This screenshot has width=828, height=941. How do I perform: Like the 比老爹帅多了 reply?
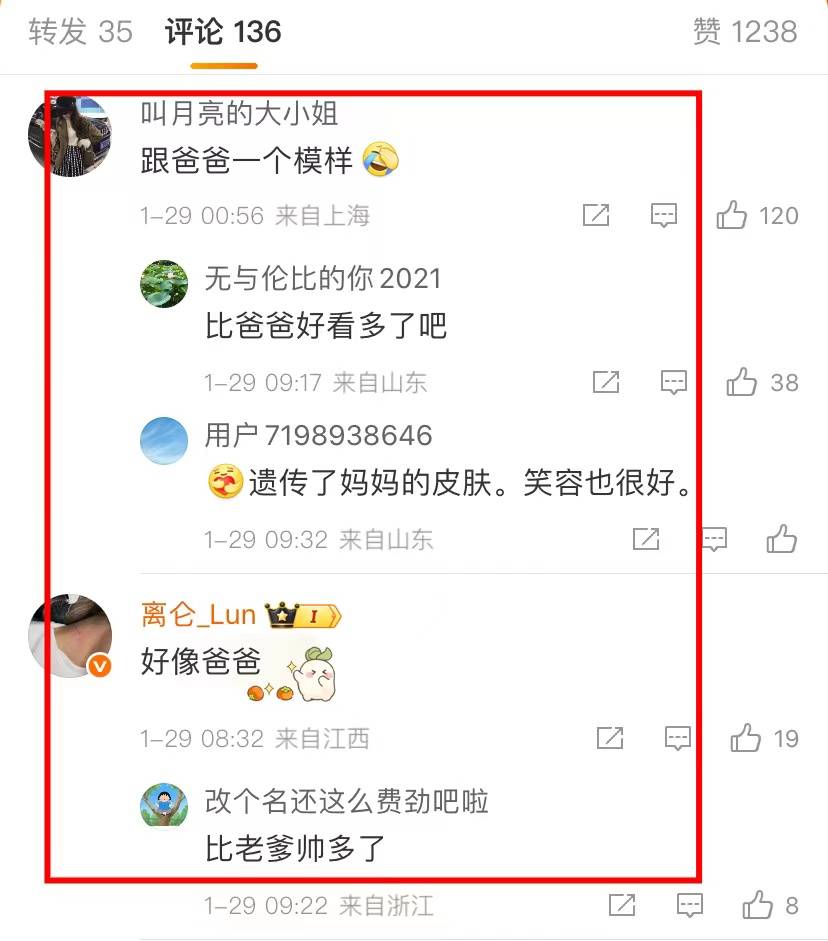click(770, 905)
